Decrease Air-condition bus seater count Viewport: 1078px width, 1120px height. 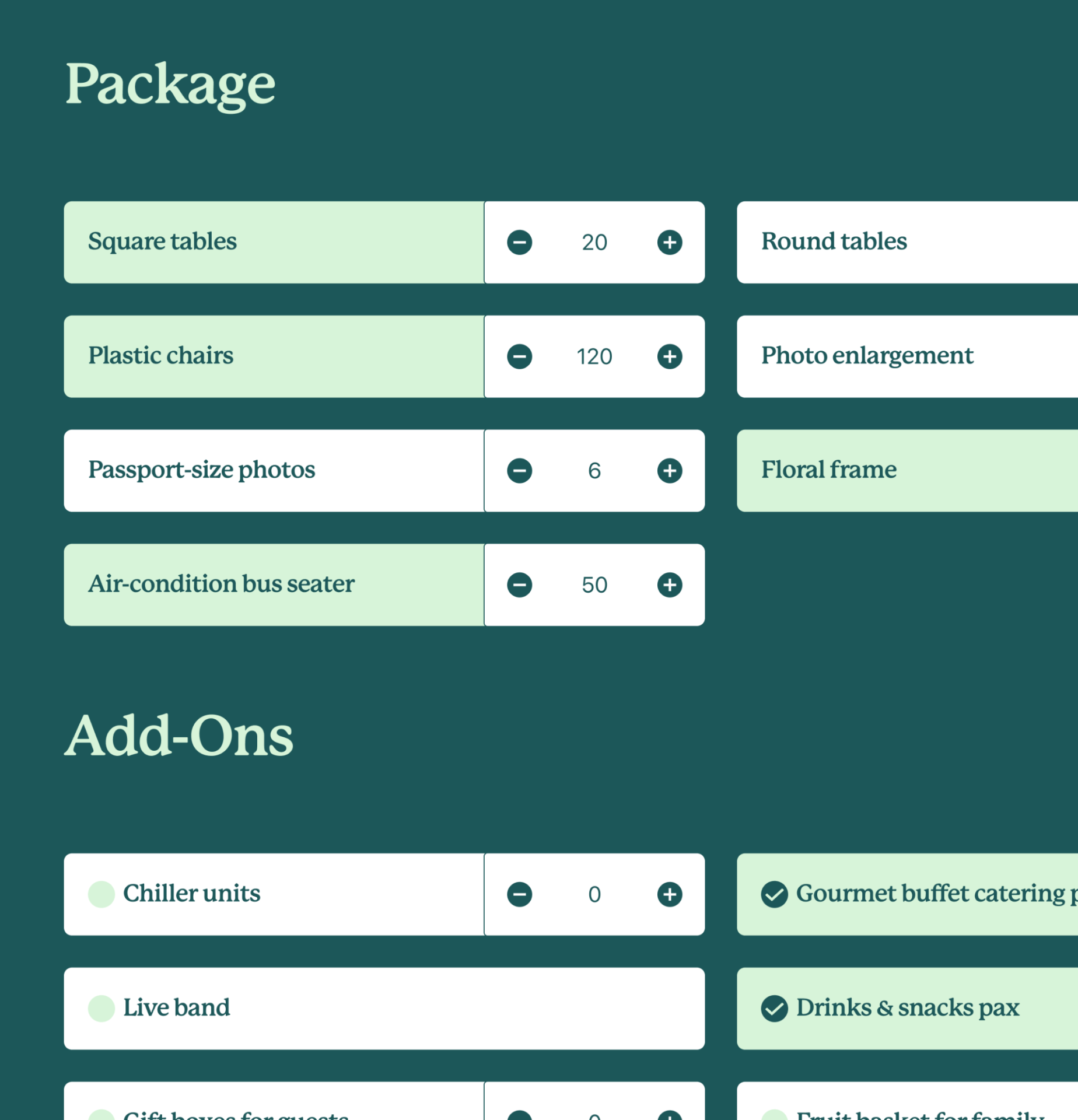pyautogui.click(x=519, y=585)
